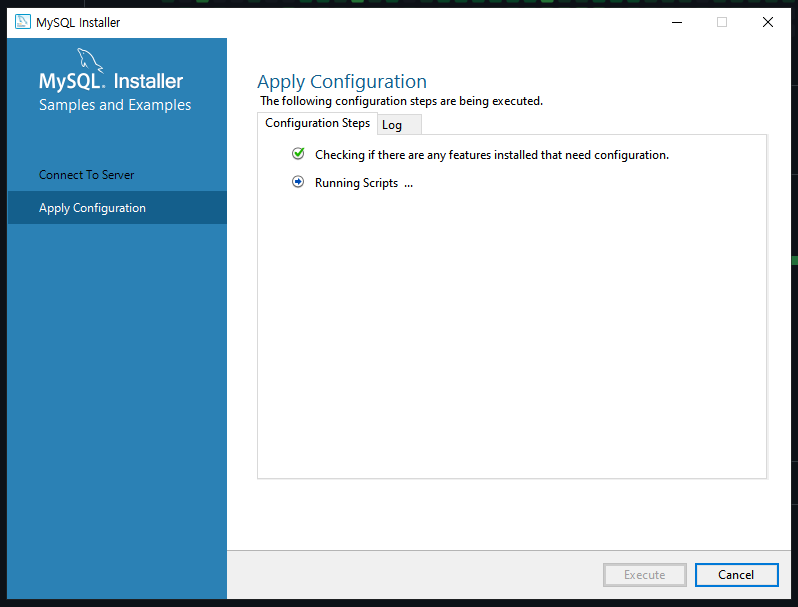Image resolution: width=798 pixels, height=607 pixels.
Task: Click the MySQL Installer window title text
Action: pyautogui.click(x=78, y=22)
